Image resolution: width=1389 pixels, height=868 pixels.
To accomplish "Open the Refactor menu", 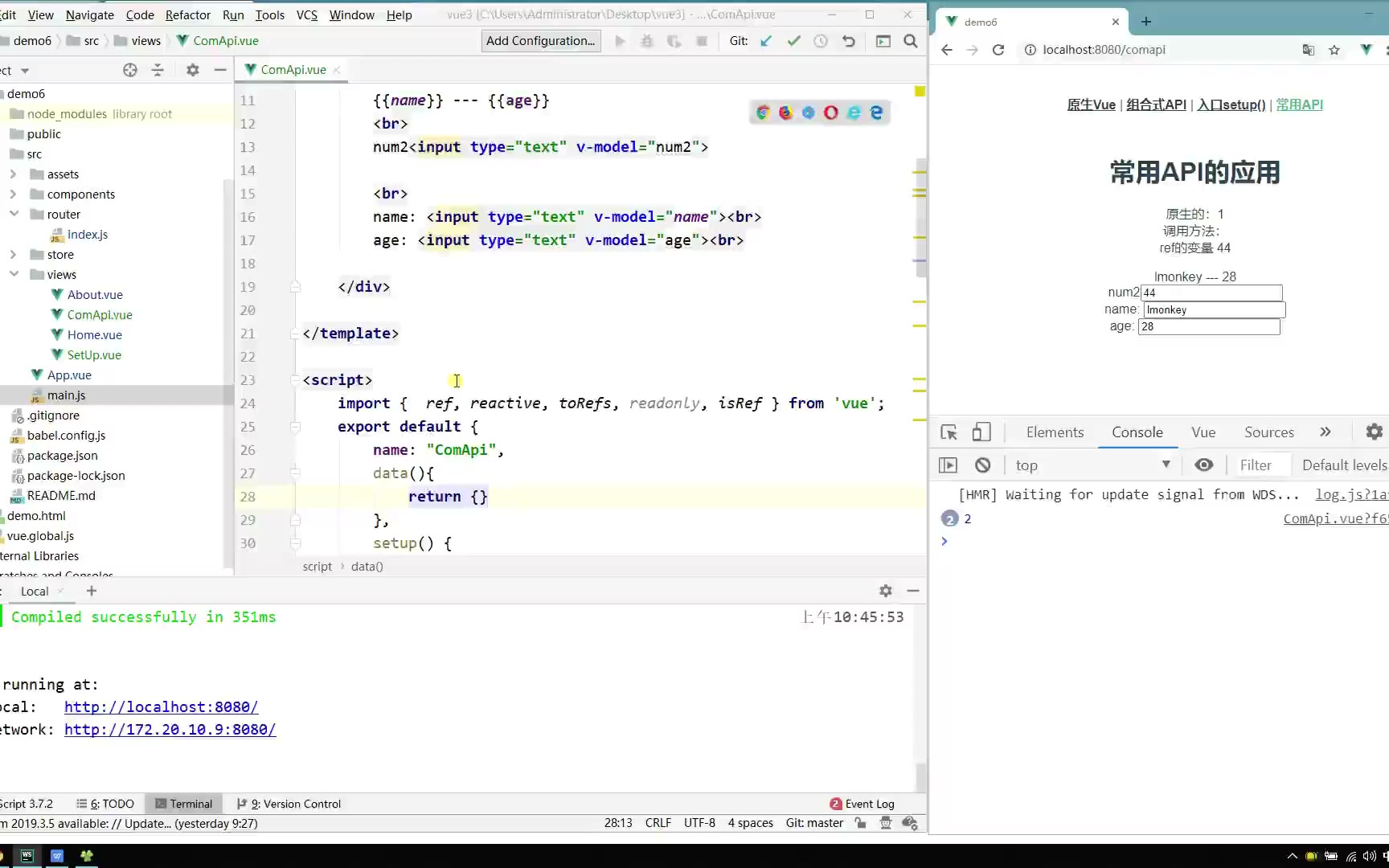I will coord(187,14).
